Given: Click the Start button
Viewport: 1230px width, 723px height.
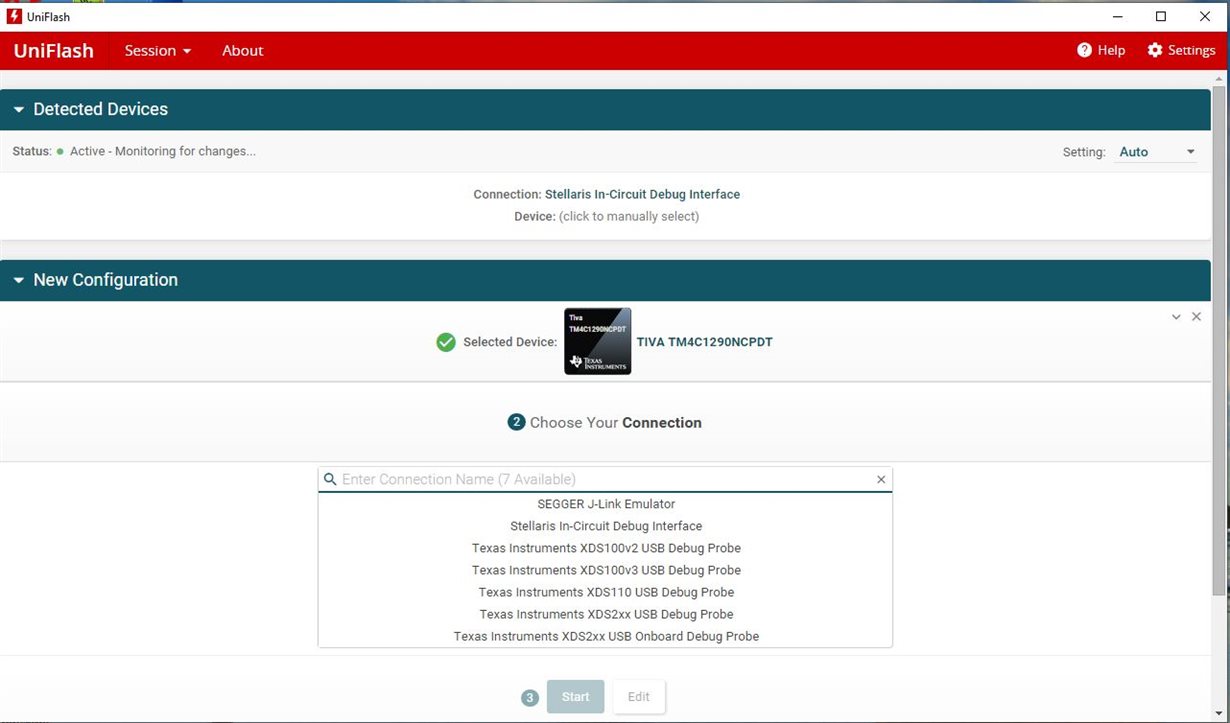Looking at the screenshot, I should click(575, 697).
